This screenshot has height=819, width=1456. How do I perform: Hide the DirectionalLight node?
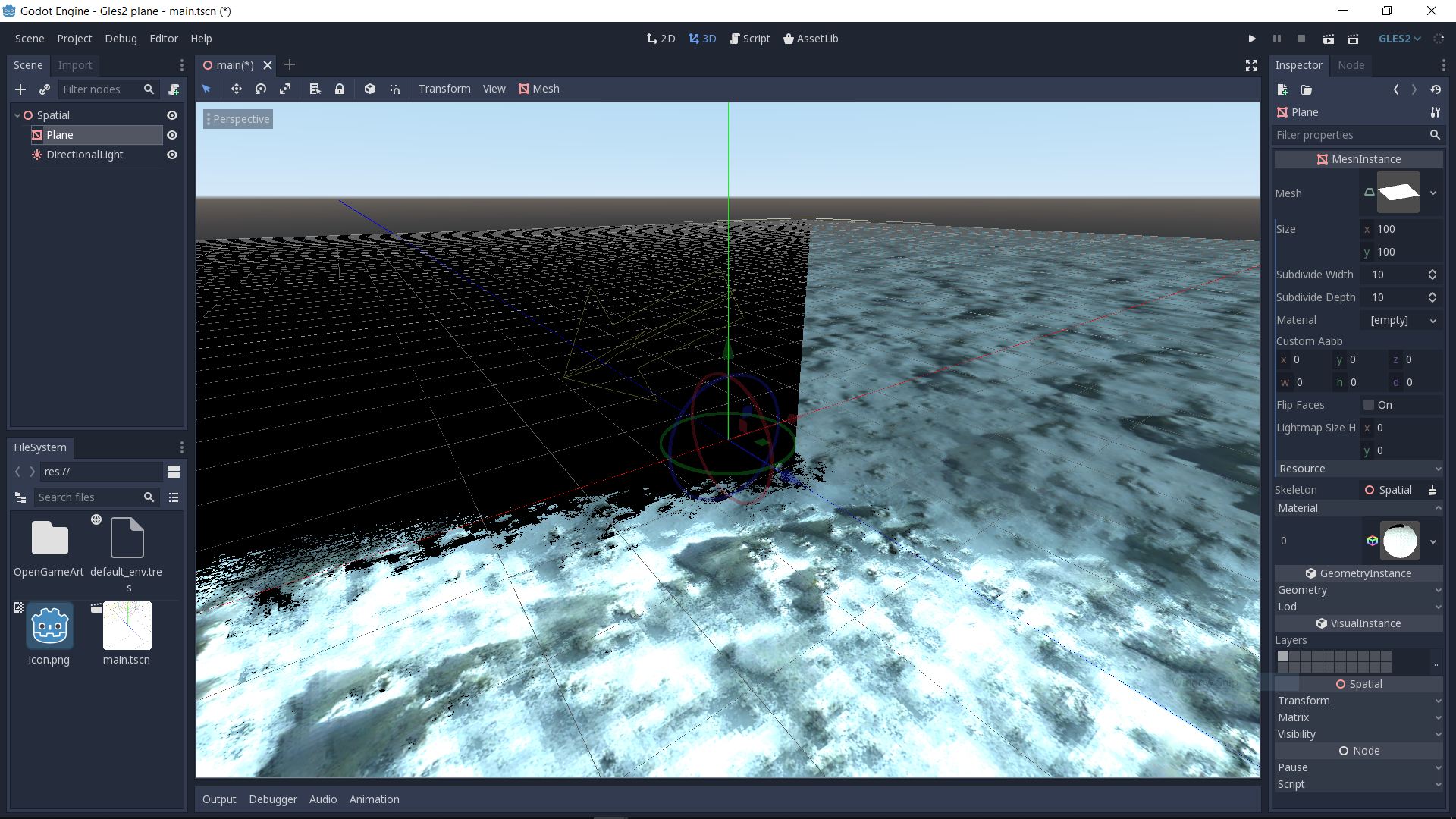(172, 155)
